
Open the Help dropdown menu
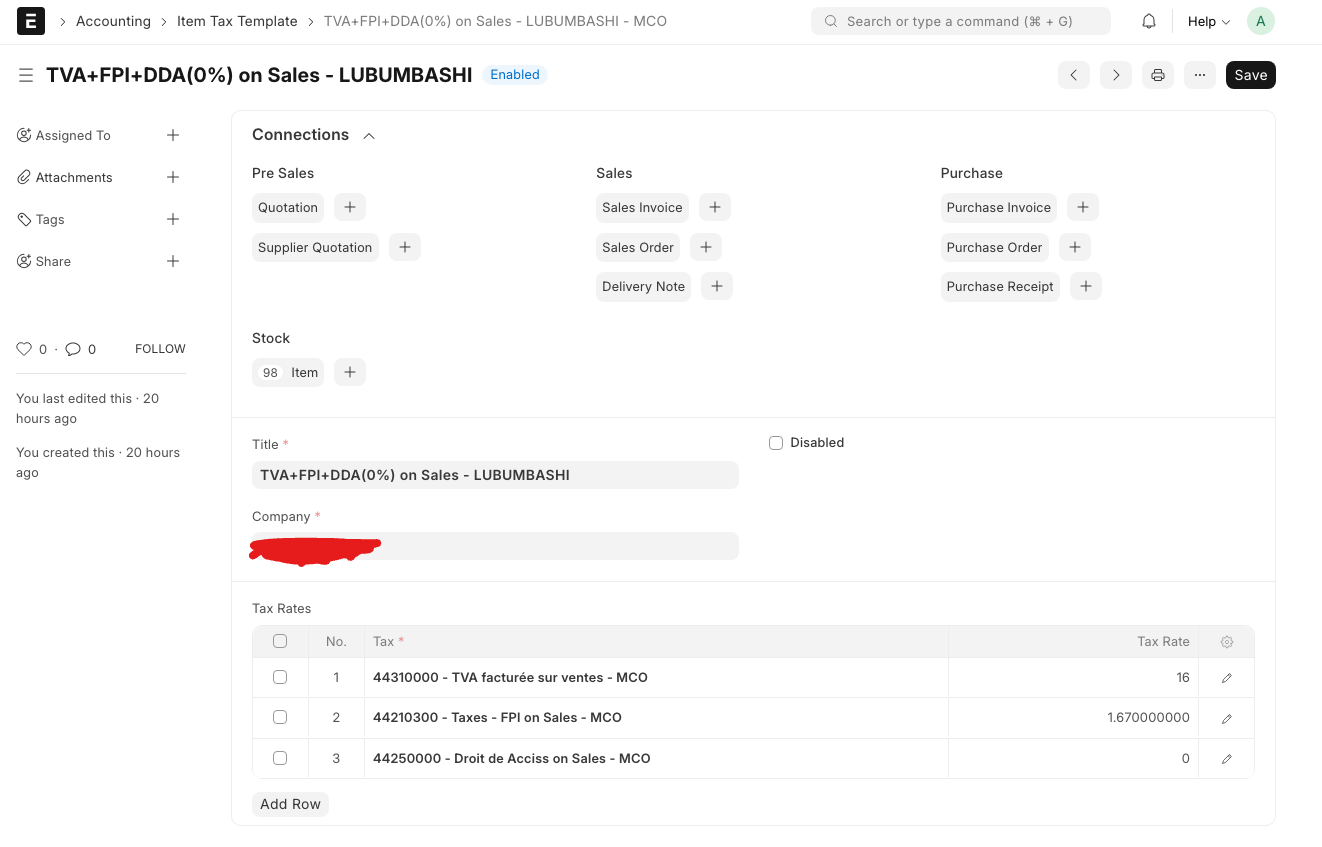pyautogui.click(x=1208, y=21)
